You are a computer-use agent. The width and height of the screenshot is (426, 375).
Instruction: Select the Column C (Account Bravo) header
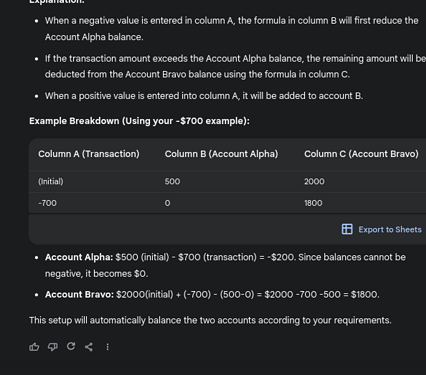pos(361,154)
